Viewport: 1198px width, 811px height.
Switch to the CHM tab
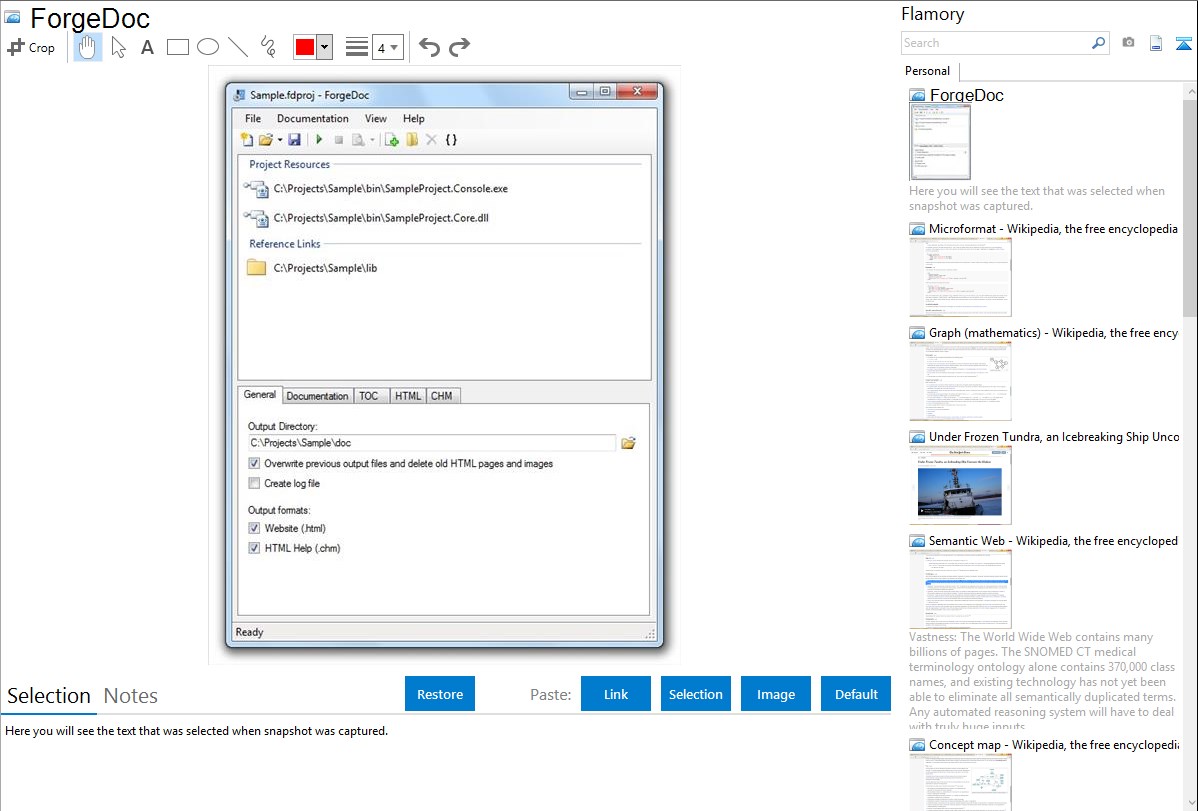(x=442, y=396)
